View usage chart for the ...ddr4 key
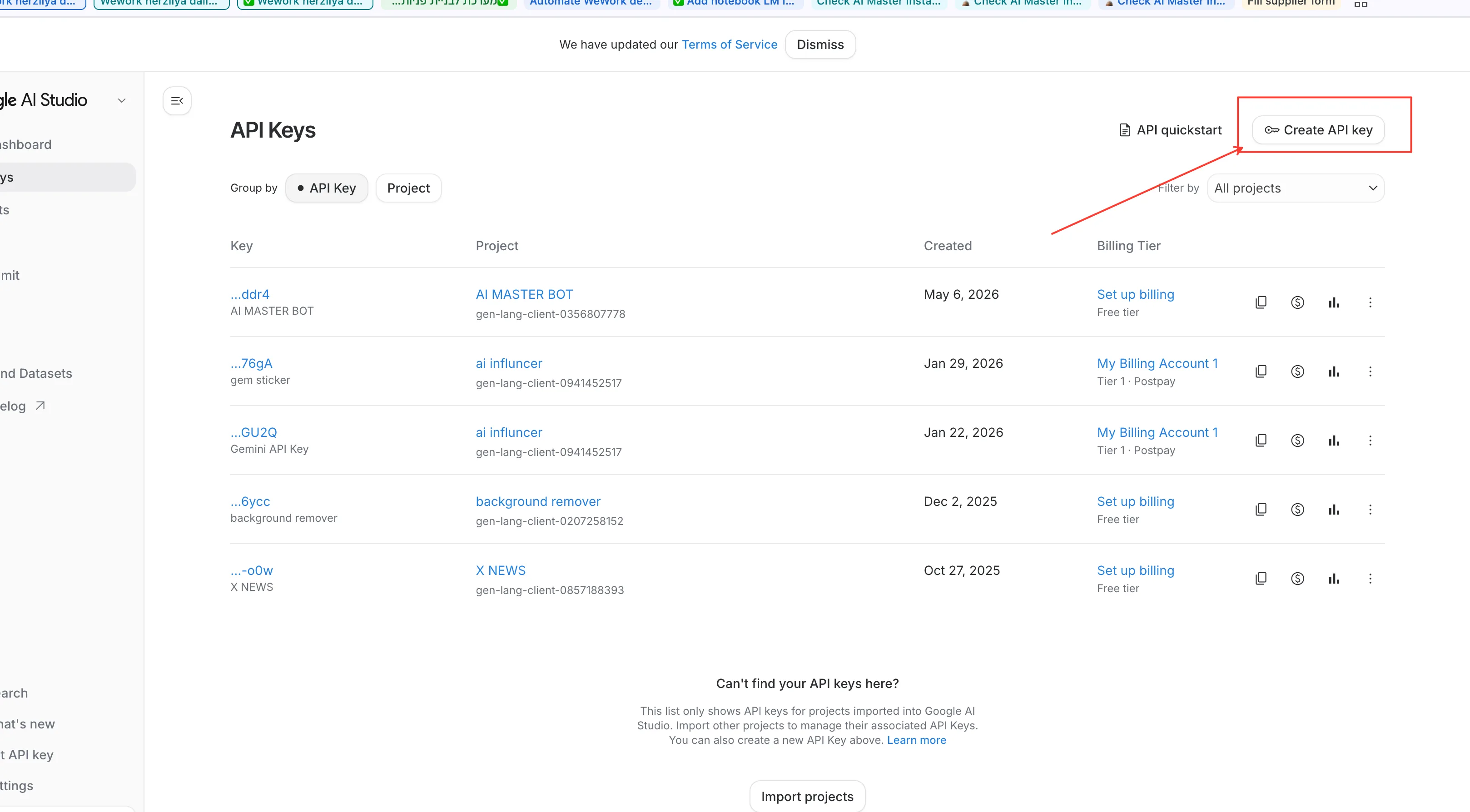The height and width of the screenshot is (812, 1470). click(1334, 302)
